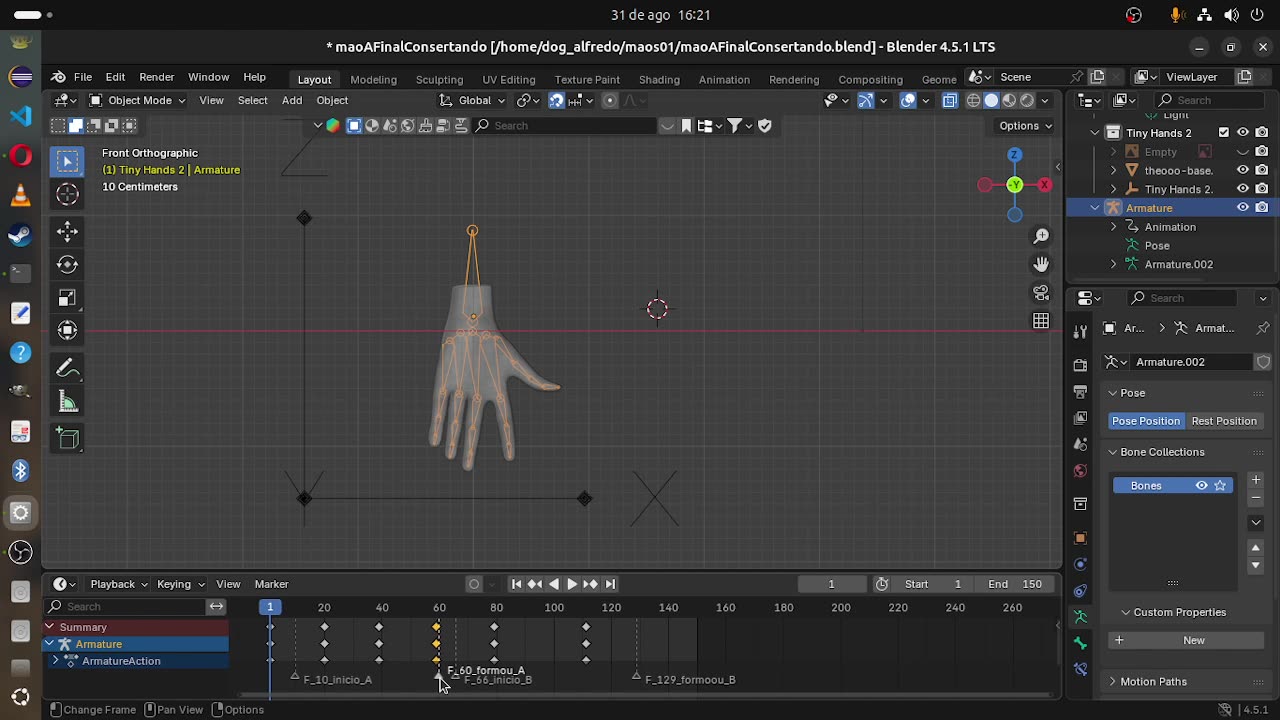The height and width of the screenshot is (720, 1280).
Task: Toggle camera view icon in viewport
Action: pos(1041,293)
